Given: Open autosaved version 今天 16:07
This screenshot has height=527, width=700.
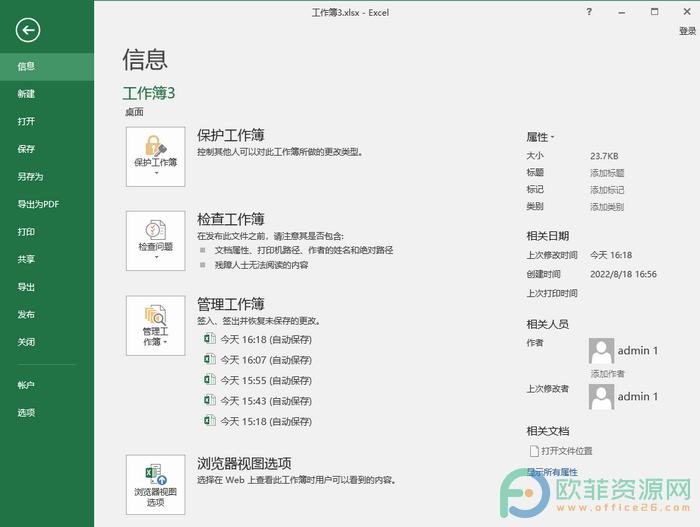Looking at the screenshot, I should click(x=266, y=360).
